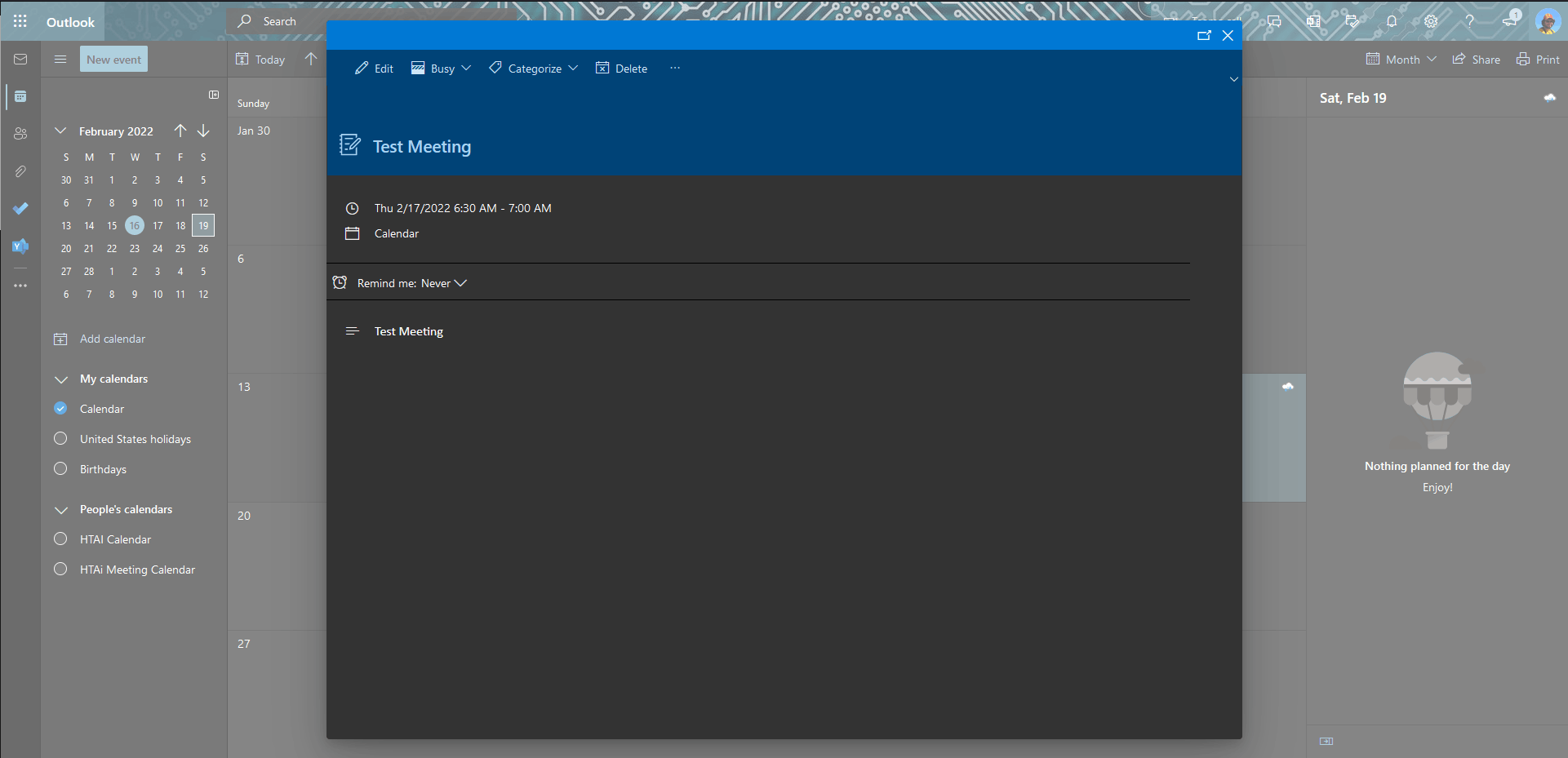Open Microsoft To Do from the sidebar

20,209
